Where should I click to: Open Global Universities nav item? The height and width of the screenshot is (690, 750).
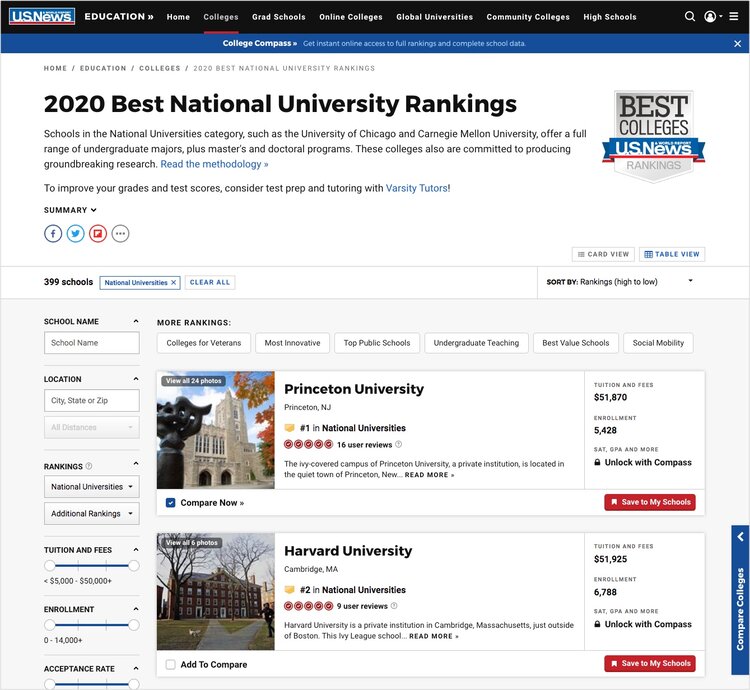[x=434, y=17]
